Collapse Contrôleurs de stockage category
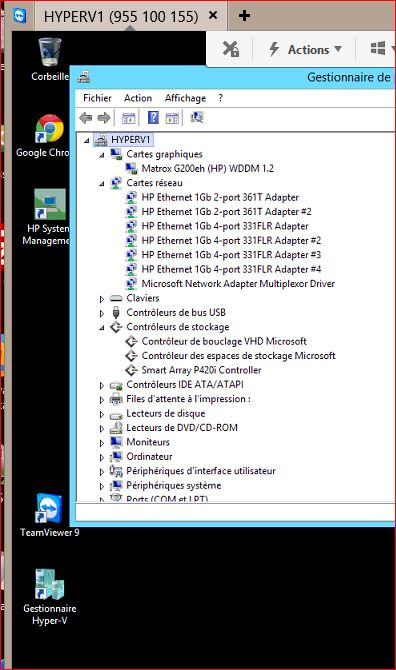Viewport: 396px width, 670px height. pos(102,328)
